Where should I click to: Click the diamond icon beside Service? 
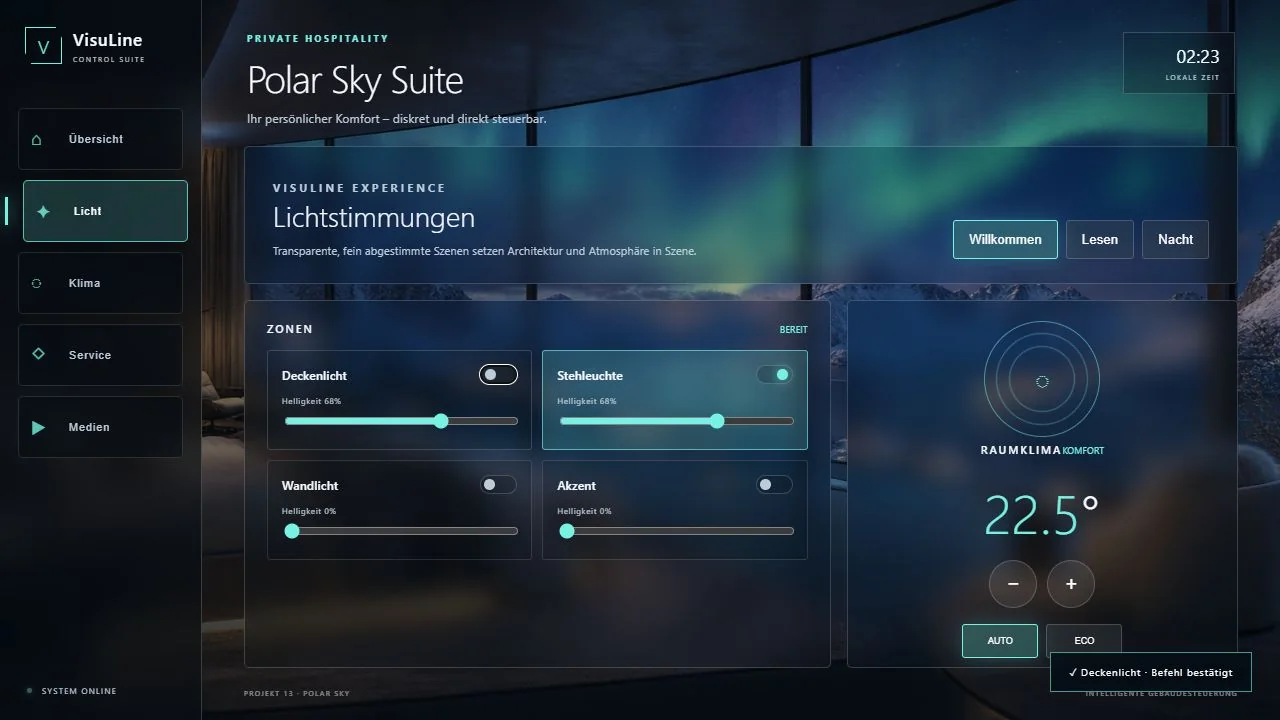click(38, 354)
